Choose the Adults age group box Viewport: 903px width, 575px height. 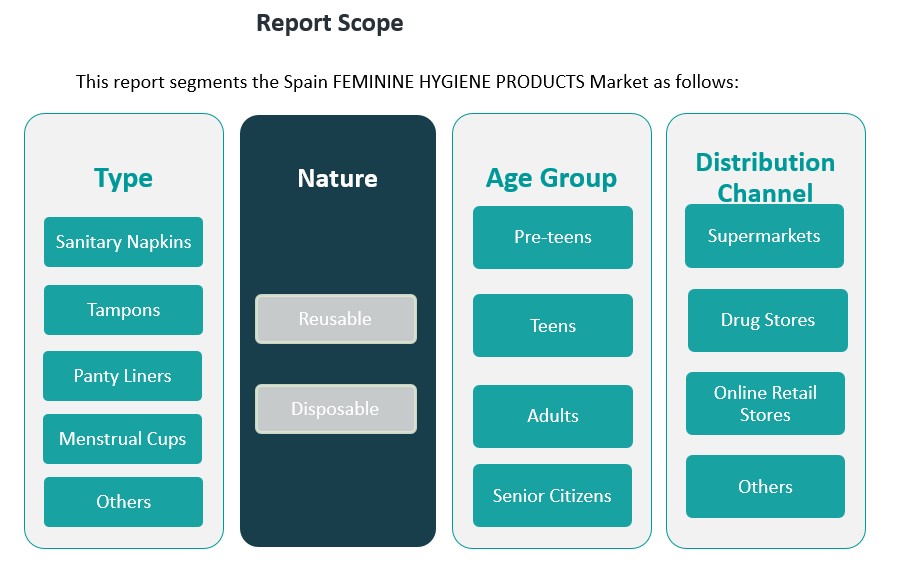(552, 416)
